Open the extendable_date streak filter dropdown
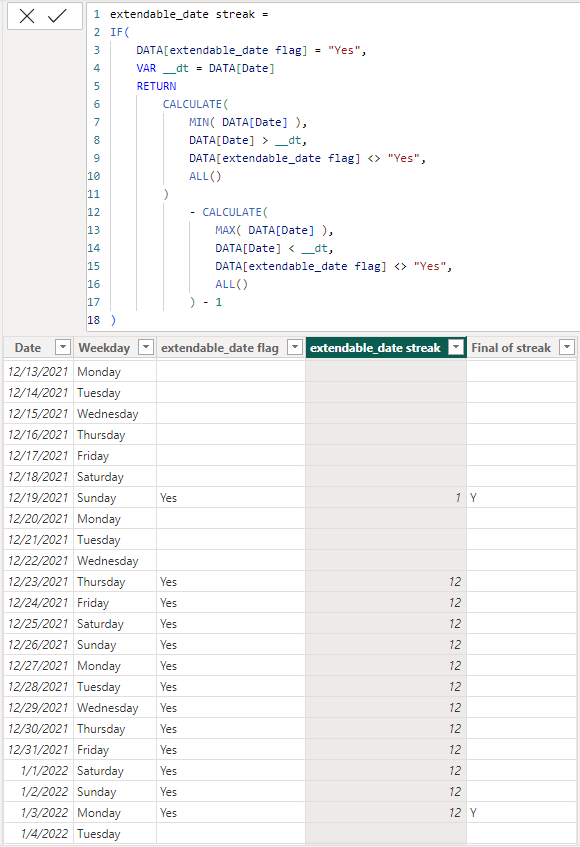Image resolution: width=580 pixels, height=847 pixels. pyautogui.click(x=456, y=347)
